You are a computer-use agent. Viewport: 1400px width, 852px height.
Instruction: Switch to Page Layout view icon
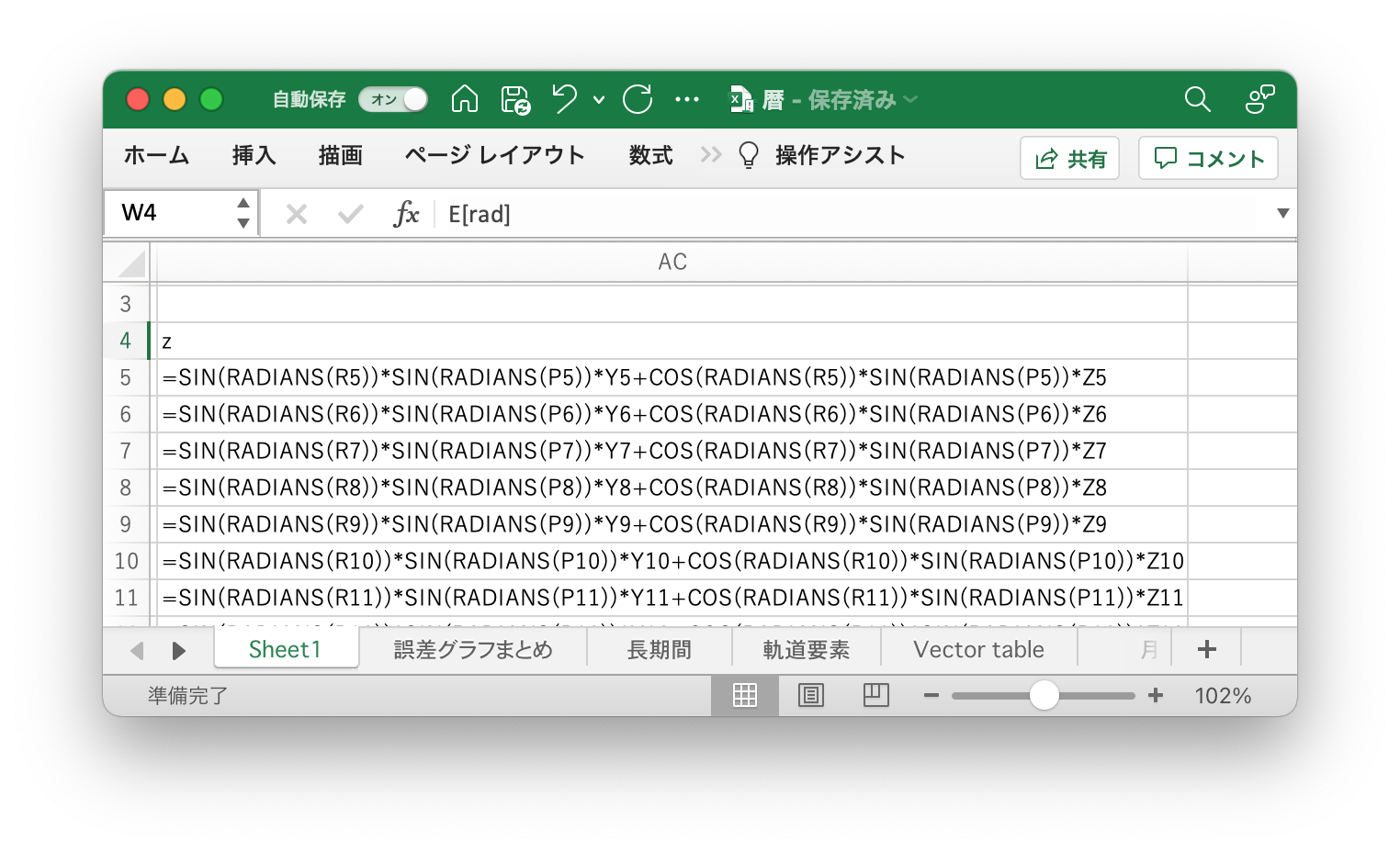(x=811, y=696)
